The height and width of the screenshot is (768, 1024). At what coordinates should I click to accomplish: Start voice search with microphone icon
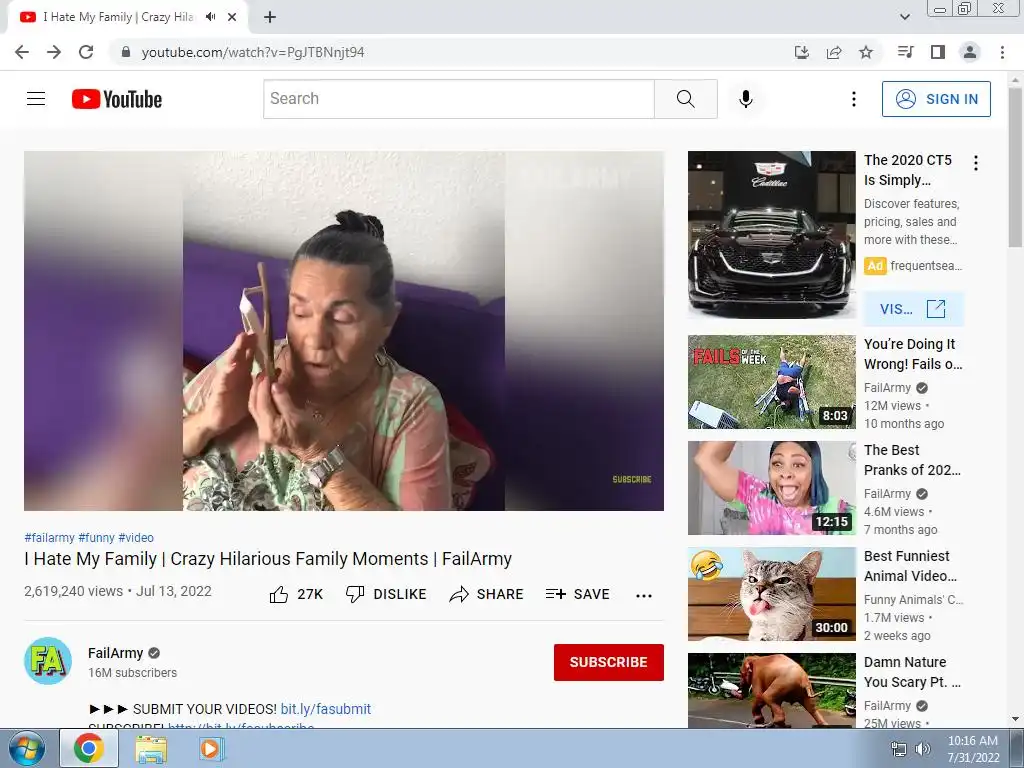[746, 99]
